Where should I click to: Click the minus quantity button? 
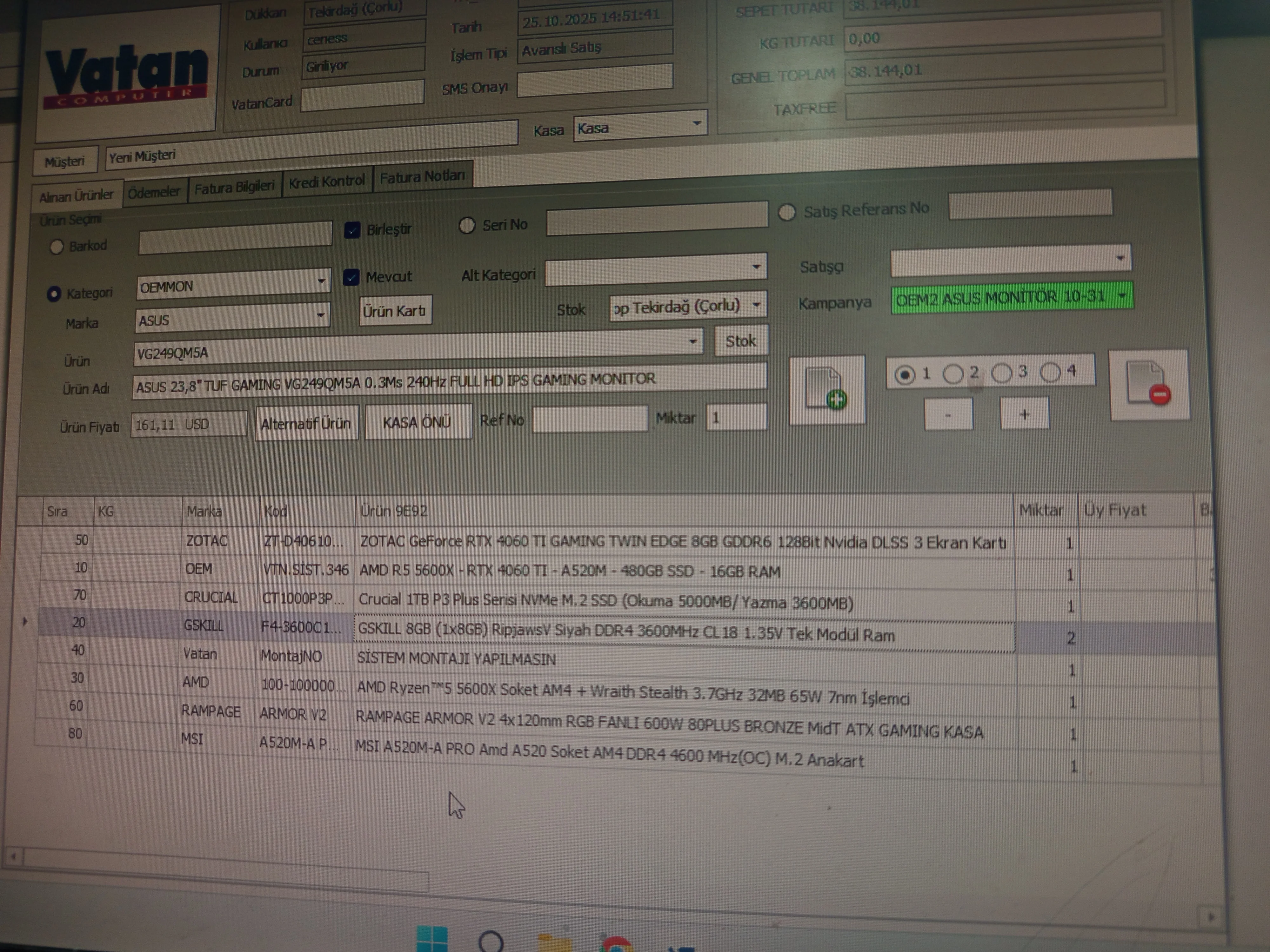[x=948, y=414]
